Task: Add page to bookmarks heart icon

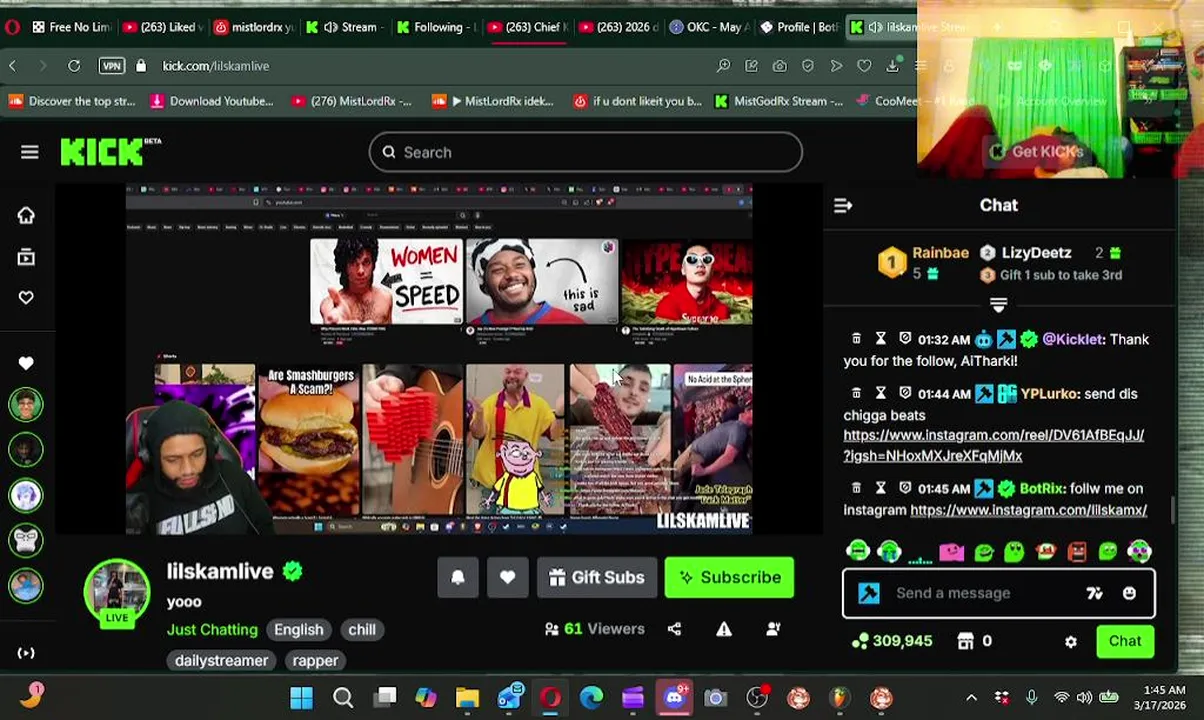Action: (864, 66)
